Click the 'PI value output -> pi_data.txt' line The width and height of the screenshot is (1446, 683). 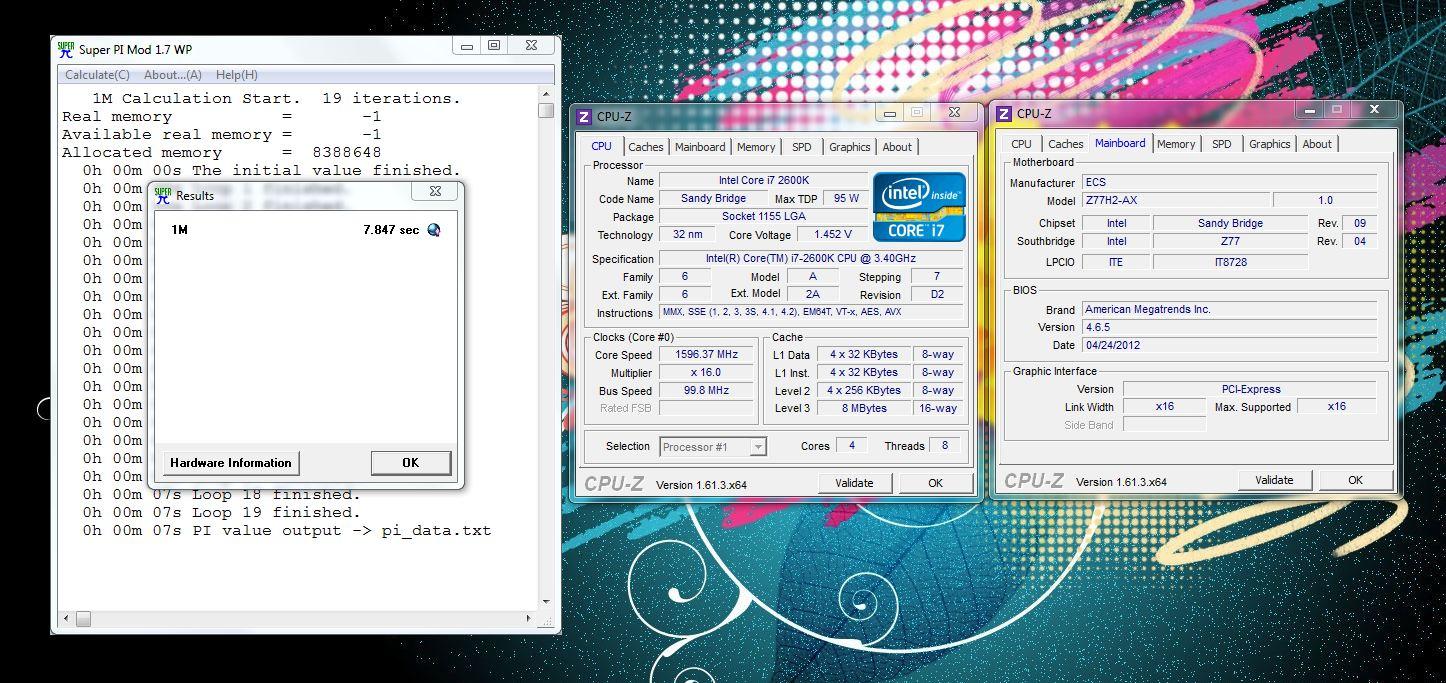tap(287, 531)
